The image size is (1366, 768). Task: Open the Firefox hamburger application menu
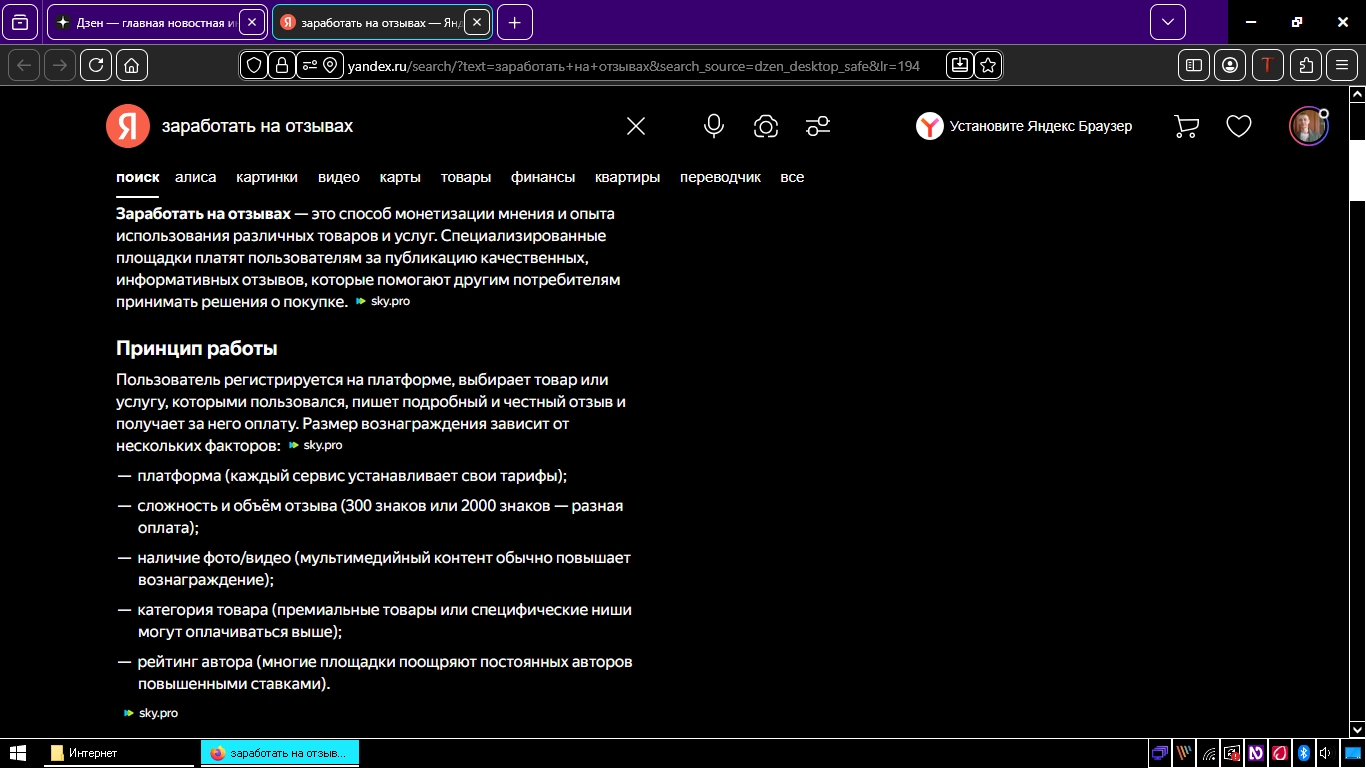tap(1342, 65)
